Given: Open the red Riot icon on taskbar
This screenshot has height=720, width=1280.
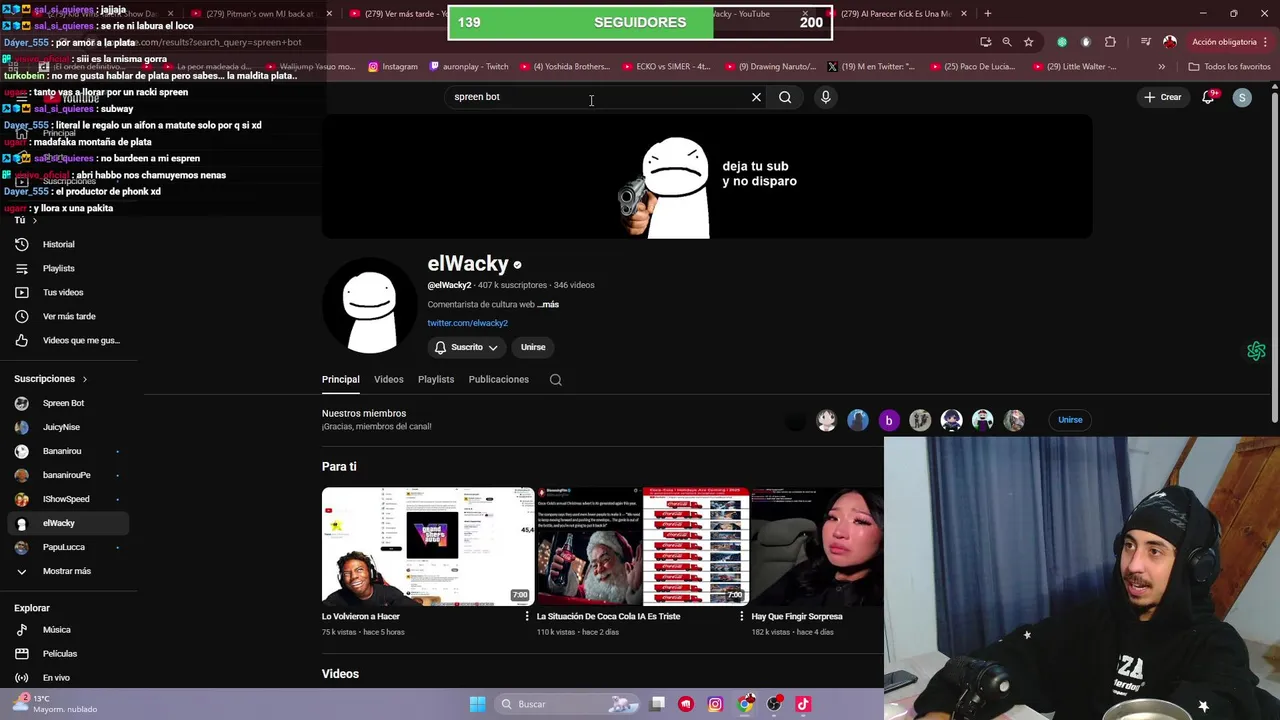Looking at the screenshot, I should [686, 704].
